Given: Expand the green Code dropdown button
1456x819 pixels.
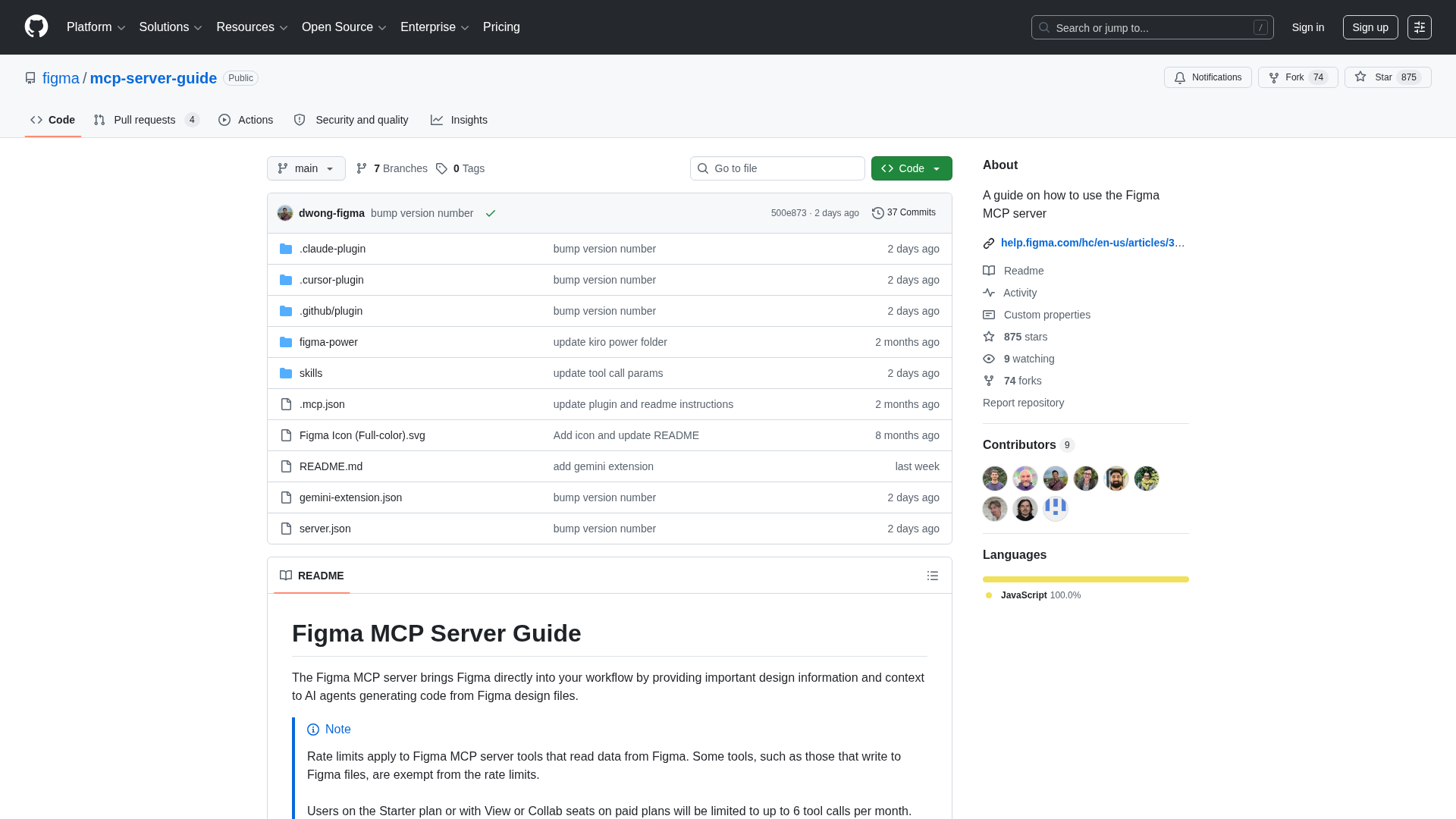Looking at the screenshot, I should [x=911, y=168].
